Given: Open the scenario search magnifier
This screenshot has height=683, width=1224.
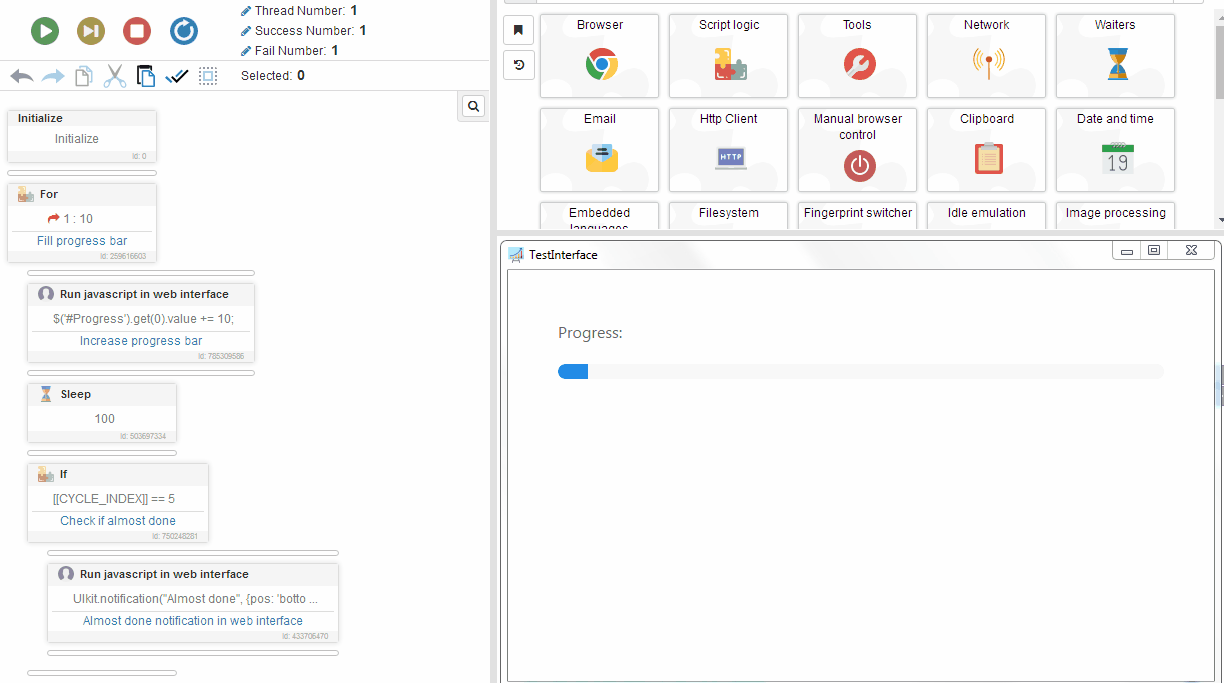Looking at the screenshot, I should 474,106.
